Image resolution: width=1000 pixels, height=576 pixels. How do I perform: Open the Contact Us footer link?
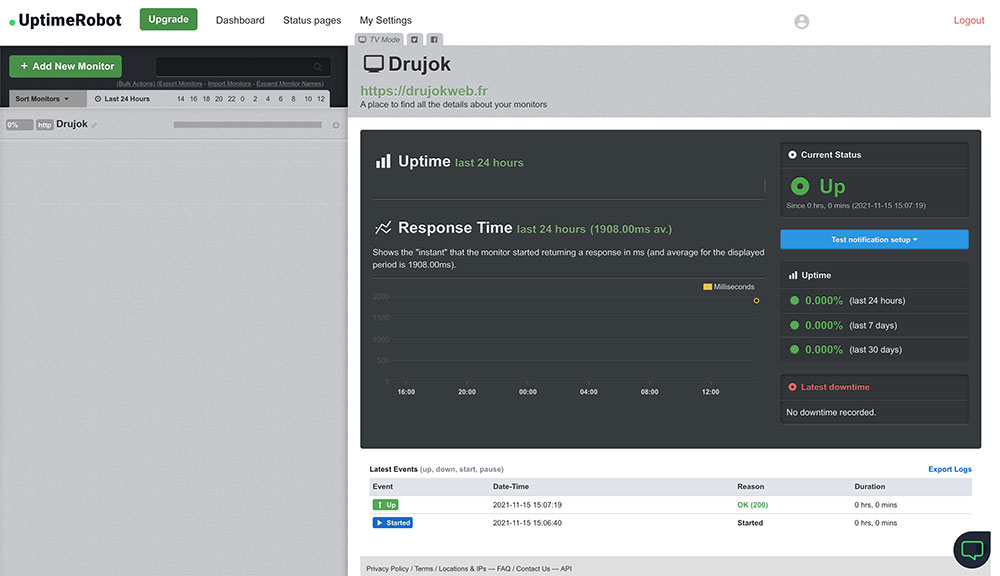pyautogui.click(x=533, y=569)
